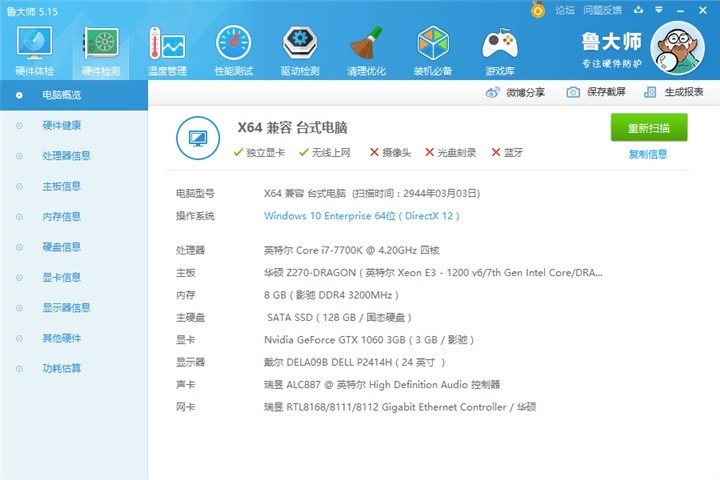Click motherboard value 华硕 Z270-DRAGON text
Image resolution: width=720 pixels, height=480 pixels.
click(x=433, y=273)
